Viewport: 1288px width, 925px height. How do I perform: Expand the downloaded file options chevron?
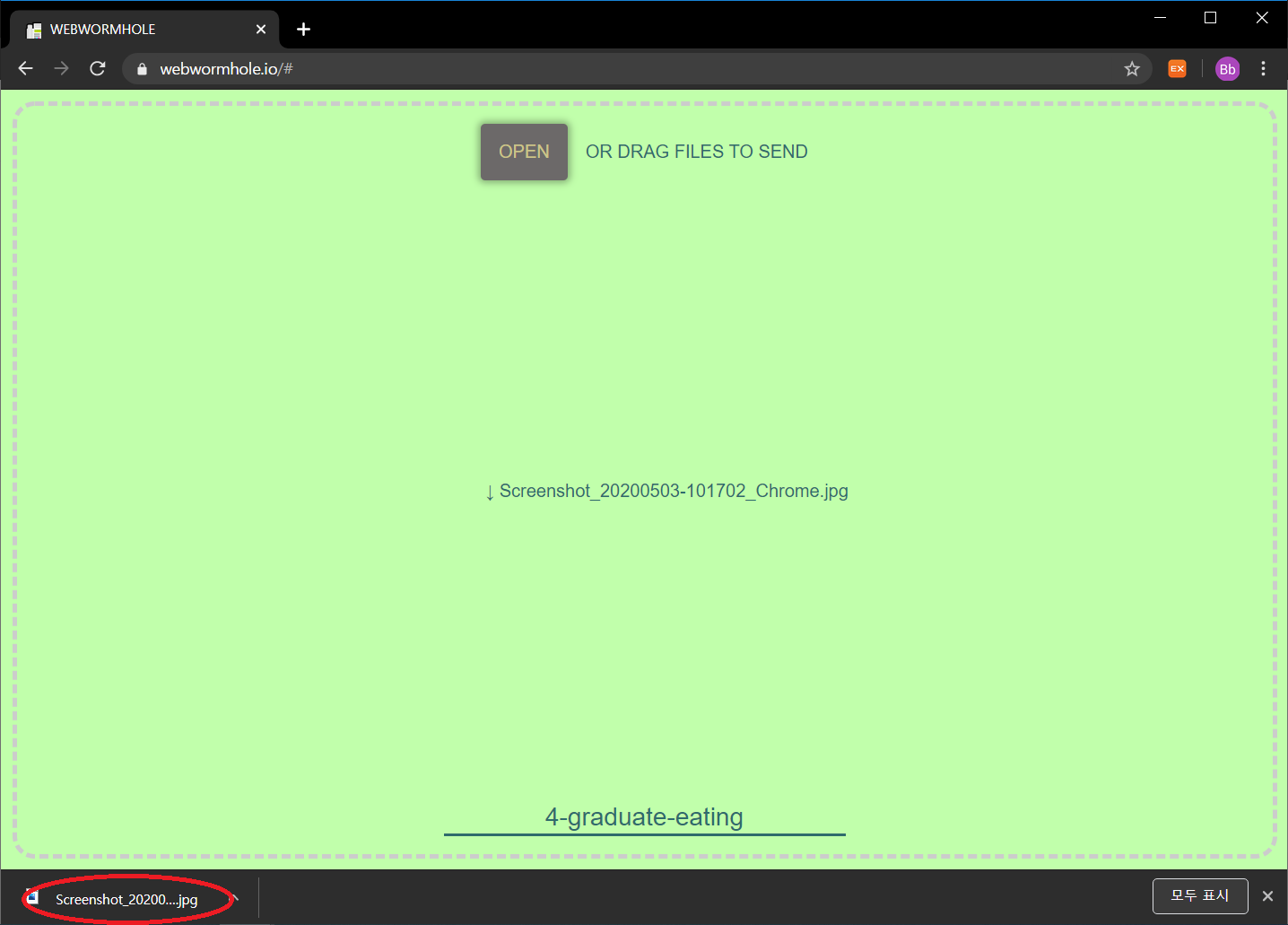235,898
